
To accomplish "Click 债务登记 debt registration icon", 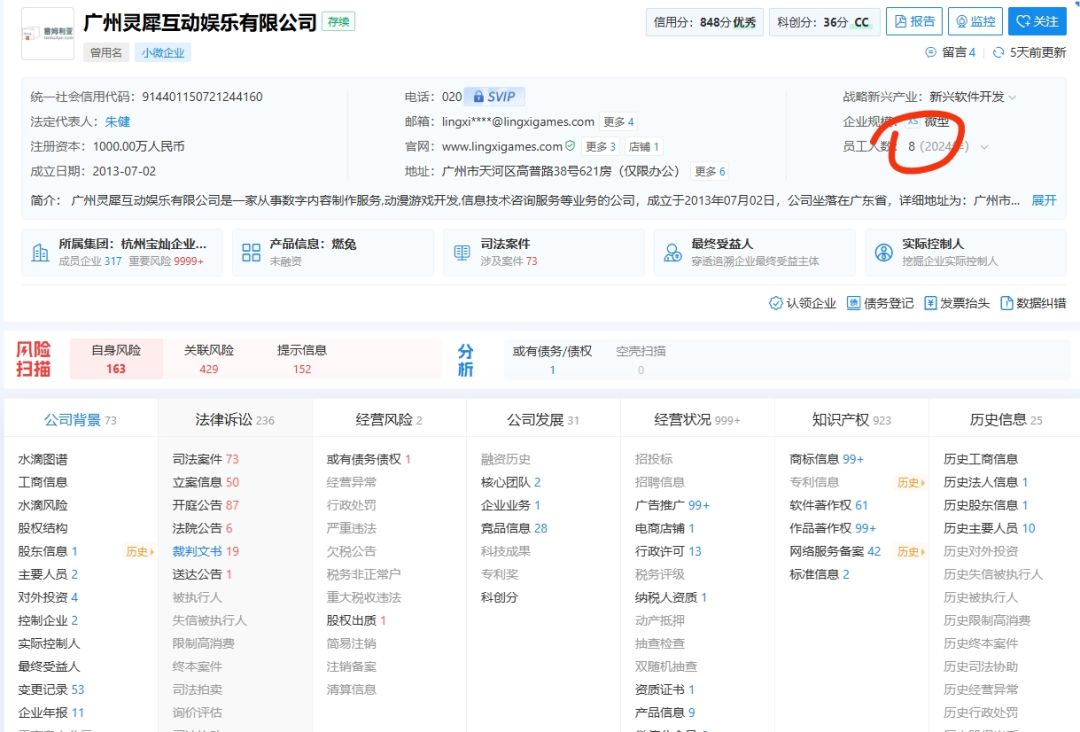I will pyautogui.click(x=853, y=303).
